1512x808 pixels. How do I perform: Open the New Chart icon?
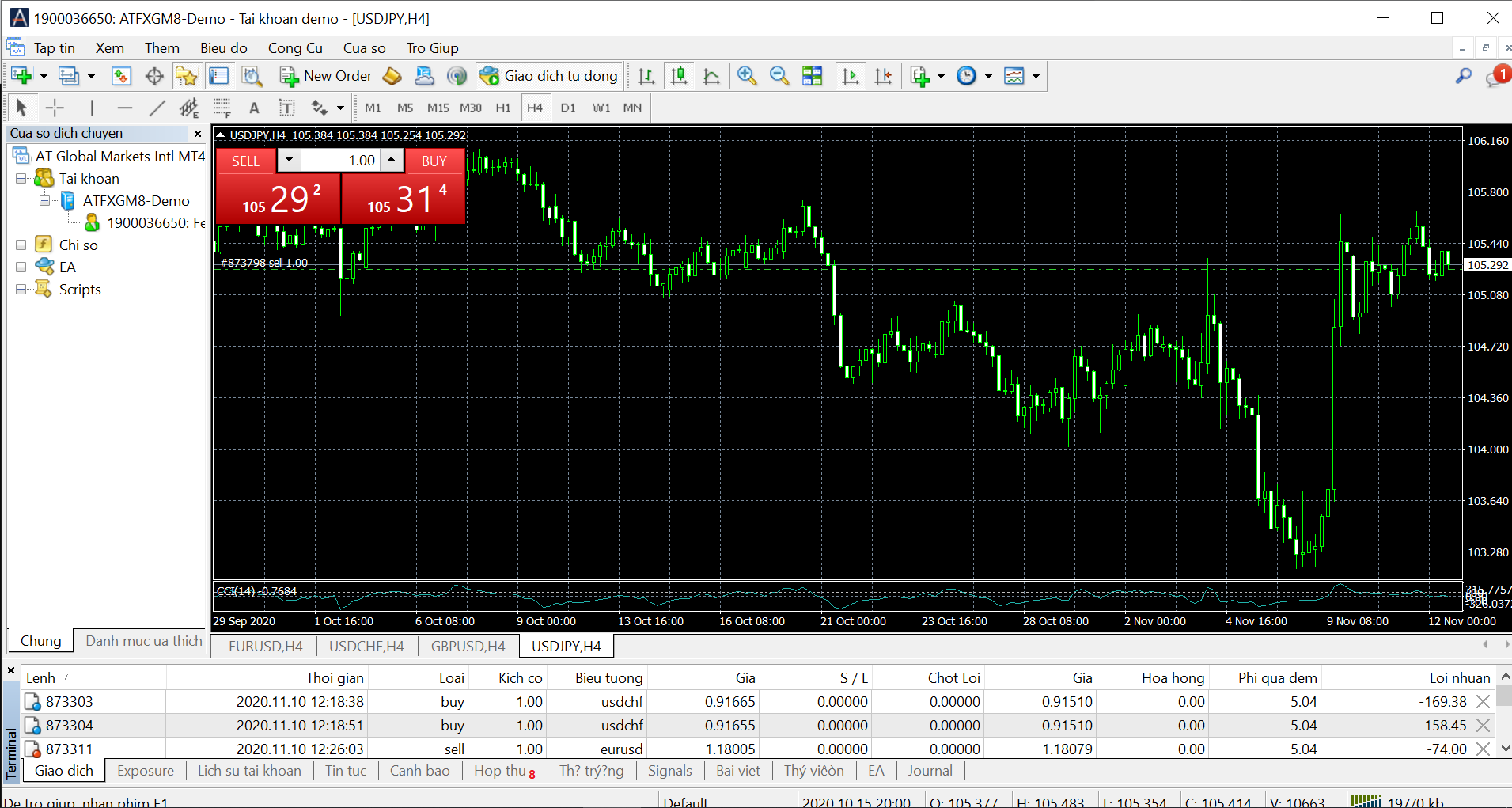pyautogui.click(x=21, y=76)
